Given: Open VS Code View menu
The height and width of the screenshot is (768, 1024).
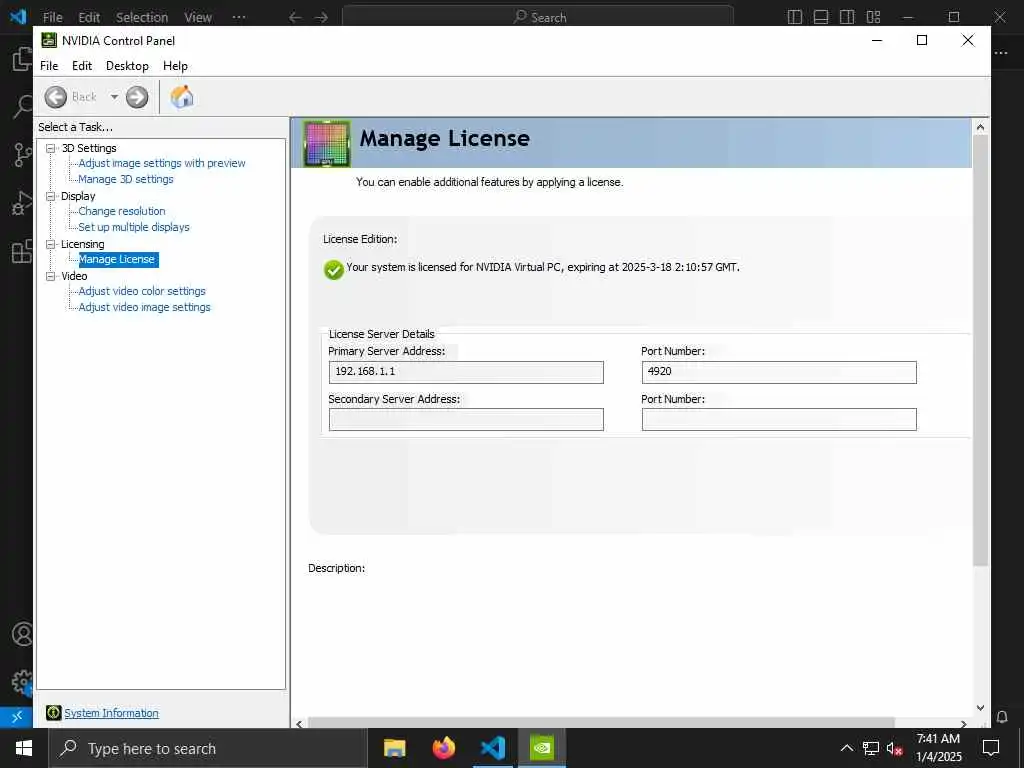Looking at the screenshot, I should (197, 17).
